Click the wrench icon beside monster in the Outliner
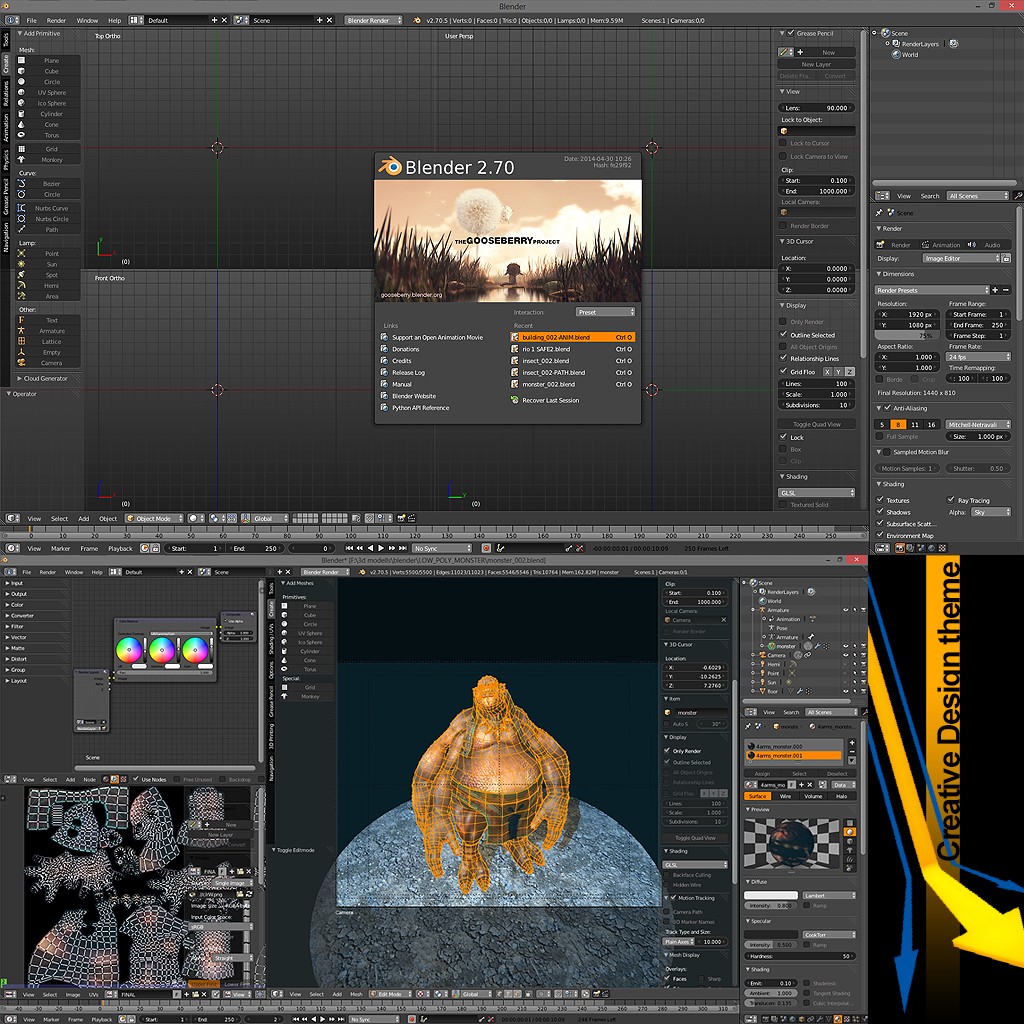Viewport: 1024px width, 1024px height. click(818, 646)
